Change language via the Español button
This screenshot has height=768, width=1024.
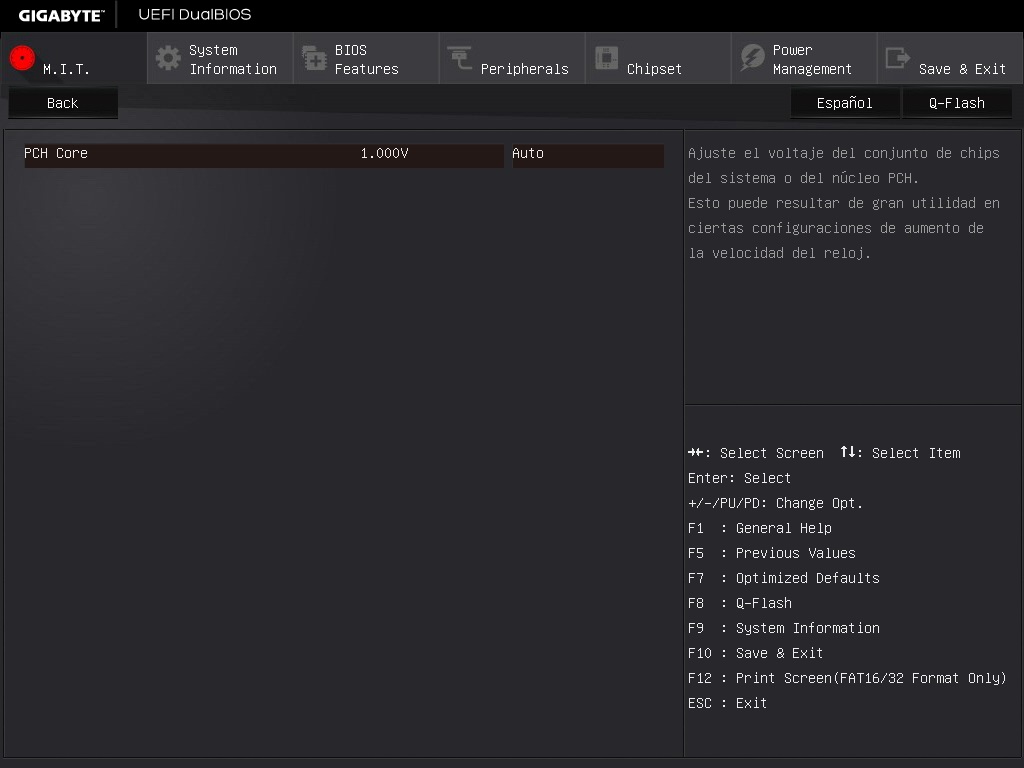tap(844, 103)
